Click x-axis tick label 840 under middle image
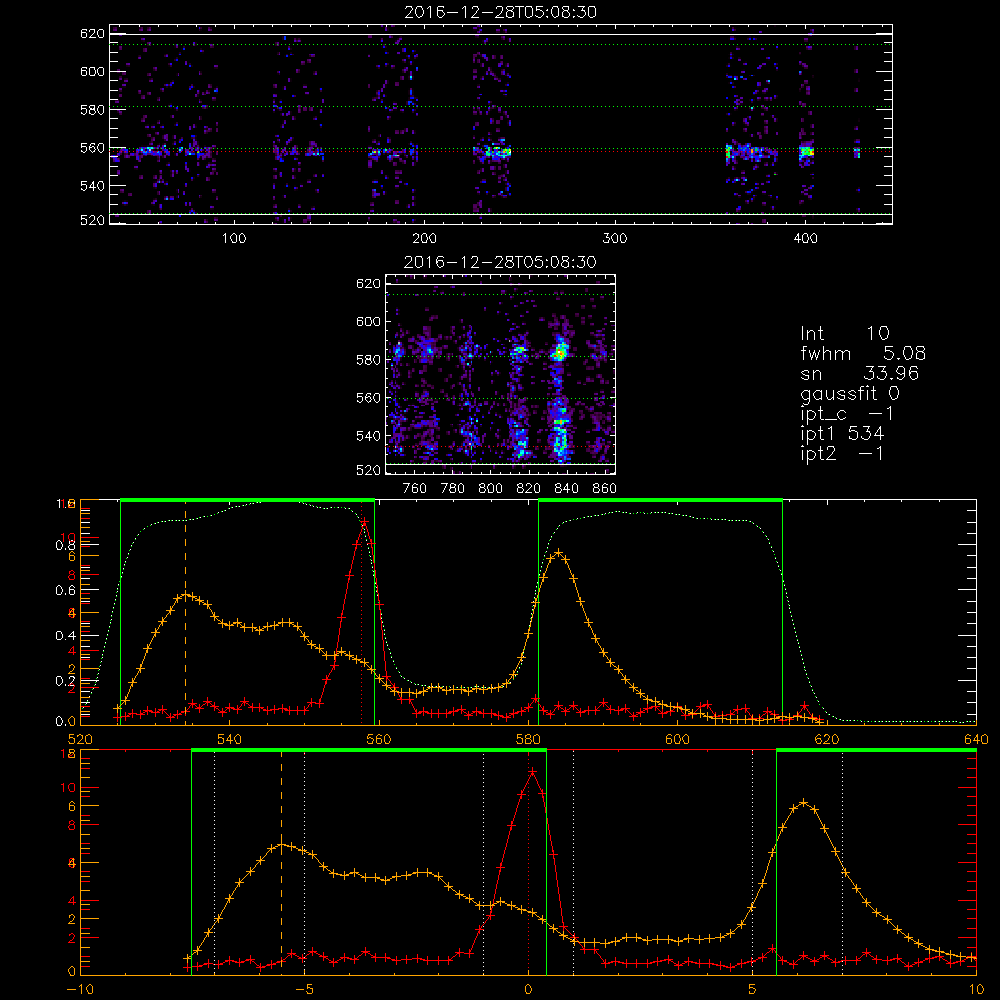Image resolution: width=1000 pixels, height=1000 pixels. (566, 489)
